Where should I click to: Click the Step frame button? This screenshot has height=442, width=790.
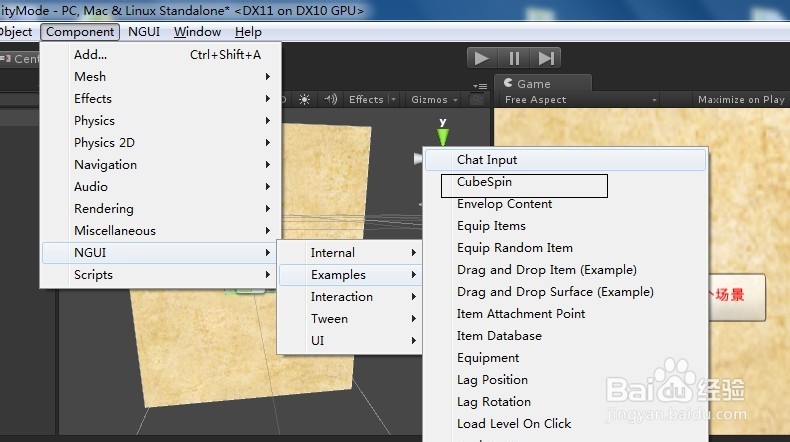[546, 58]
